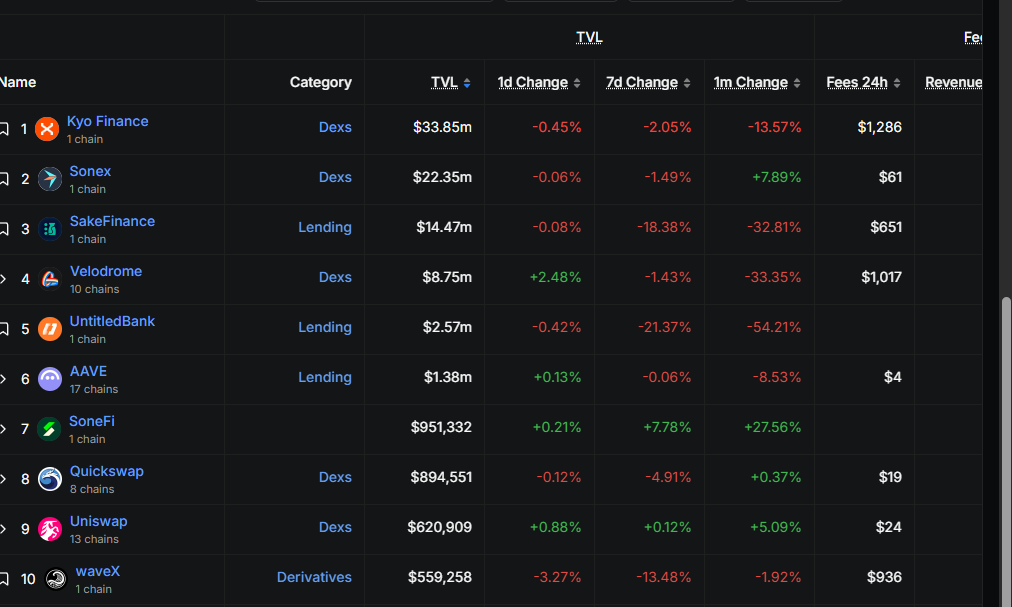Click the +27.56% 1m change value
The width and height of the screenshot is (1012, 607).
(773, 427)
